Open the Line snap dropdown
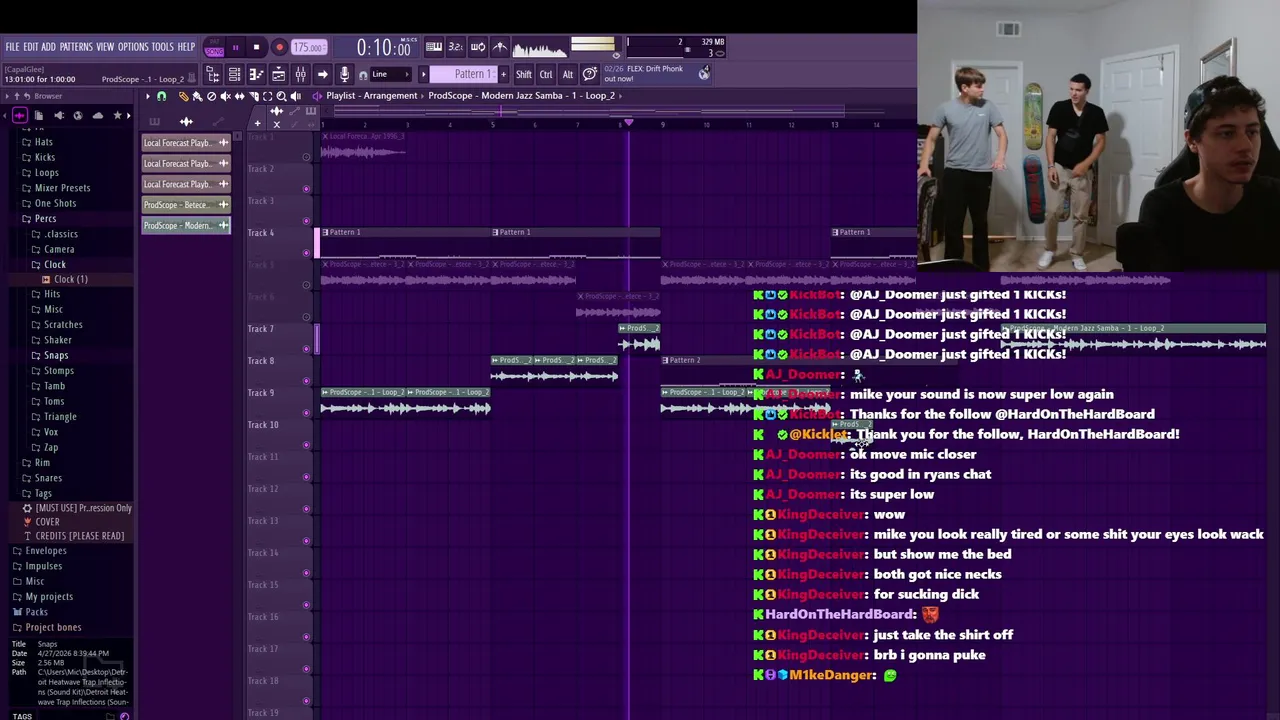 [391, 74]
